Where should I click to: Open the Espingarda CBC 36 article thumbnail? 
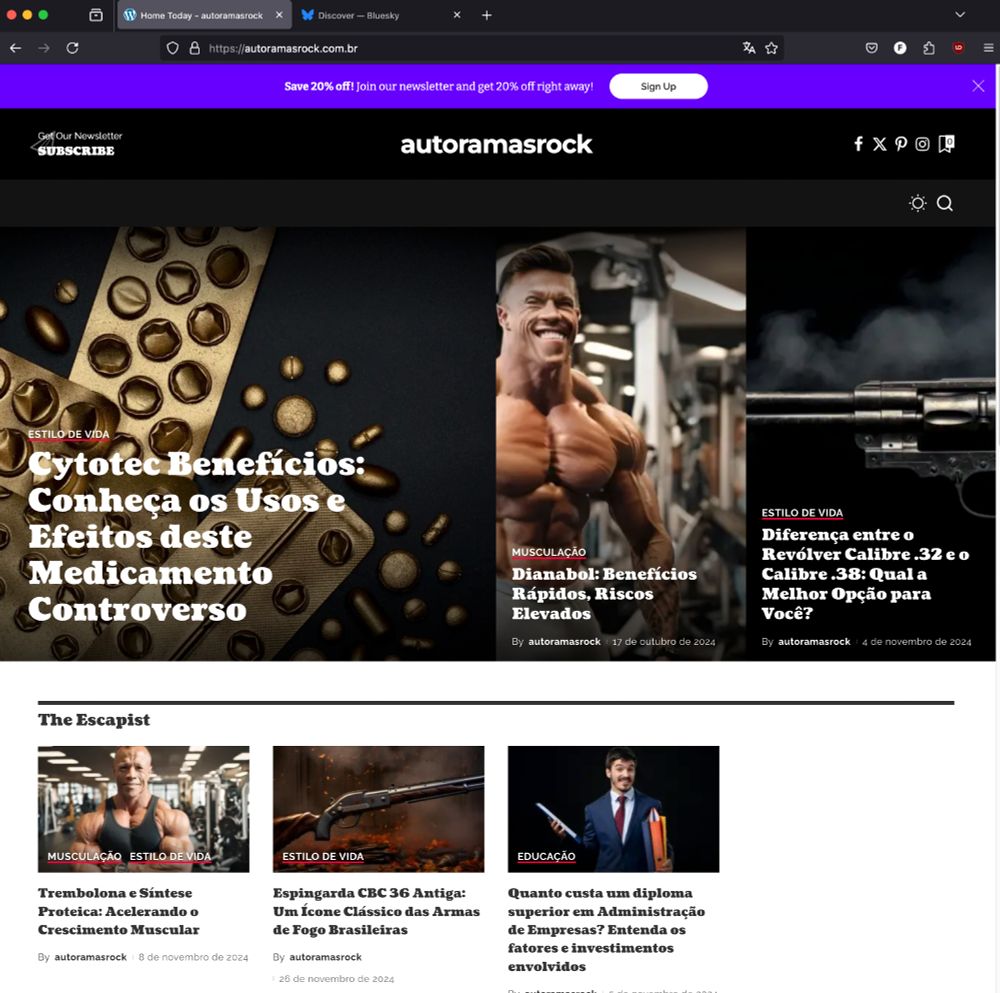[x=378, y=809]
